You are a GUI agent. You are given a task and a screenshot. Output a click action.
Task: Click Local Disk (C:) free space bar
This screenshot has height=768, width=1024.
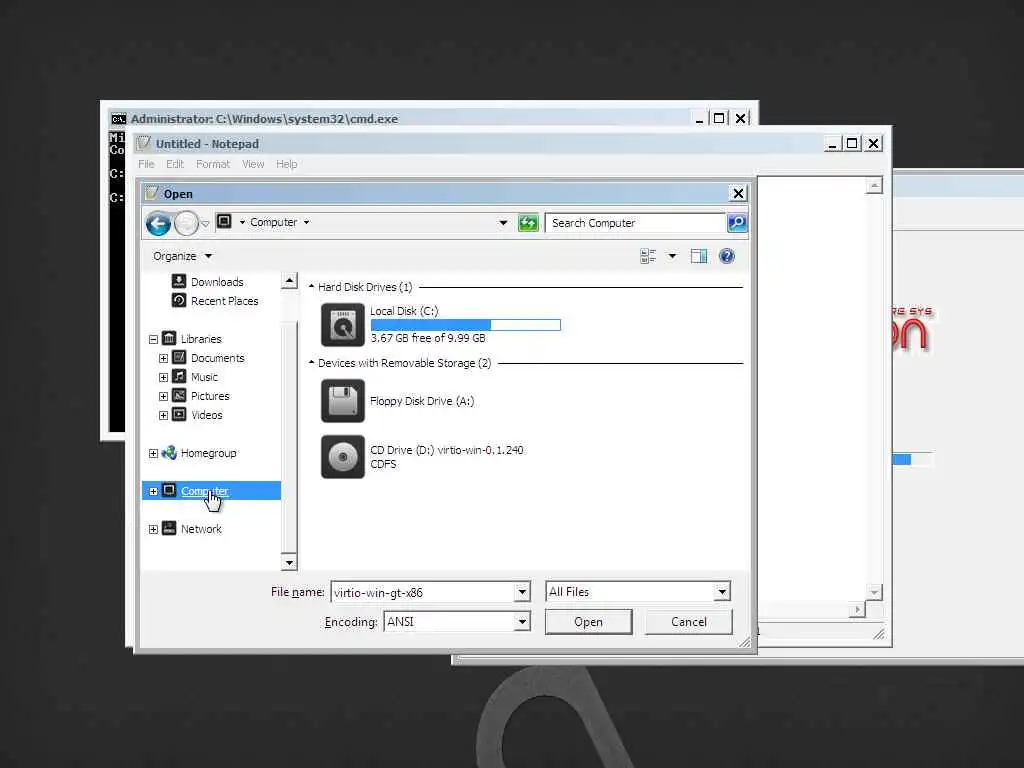(x=466, y=325)
